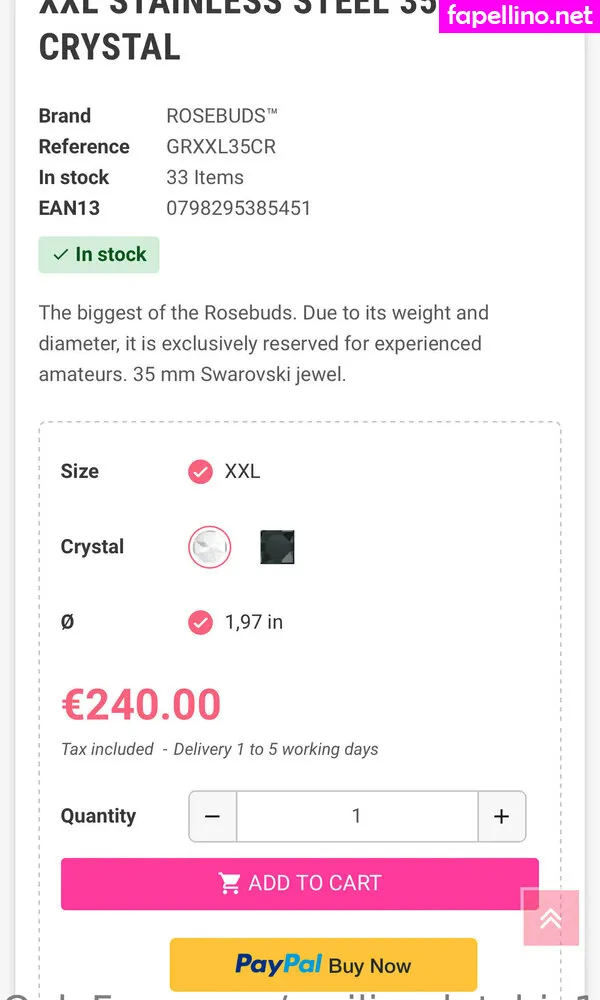Click the CRYSTAL product title heading
600x1000 pixels.
pos(110,47)
